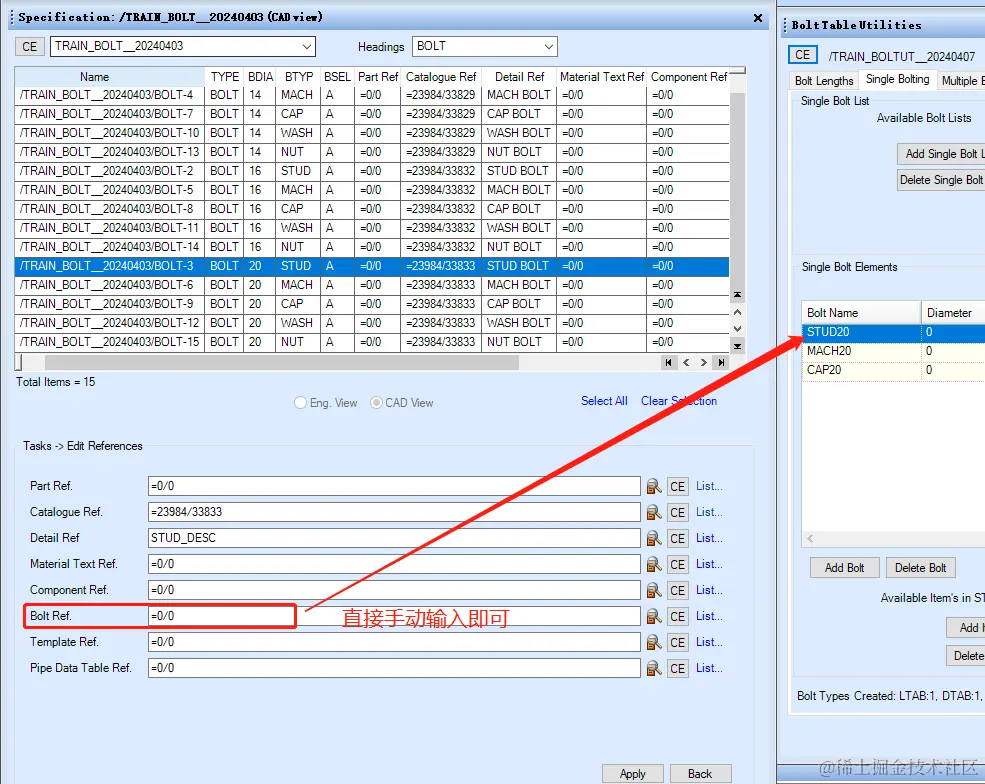
Task: Click the Catalogue Ref. input field
Action: click(394, 512)
